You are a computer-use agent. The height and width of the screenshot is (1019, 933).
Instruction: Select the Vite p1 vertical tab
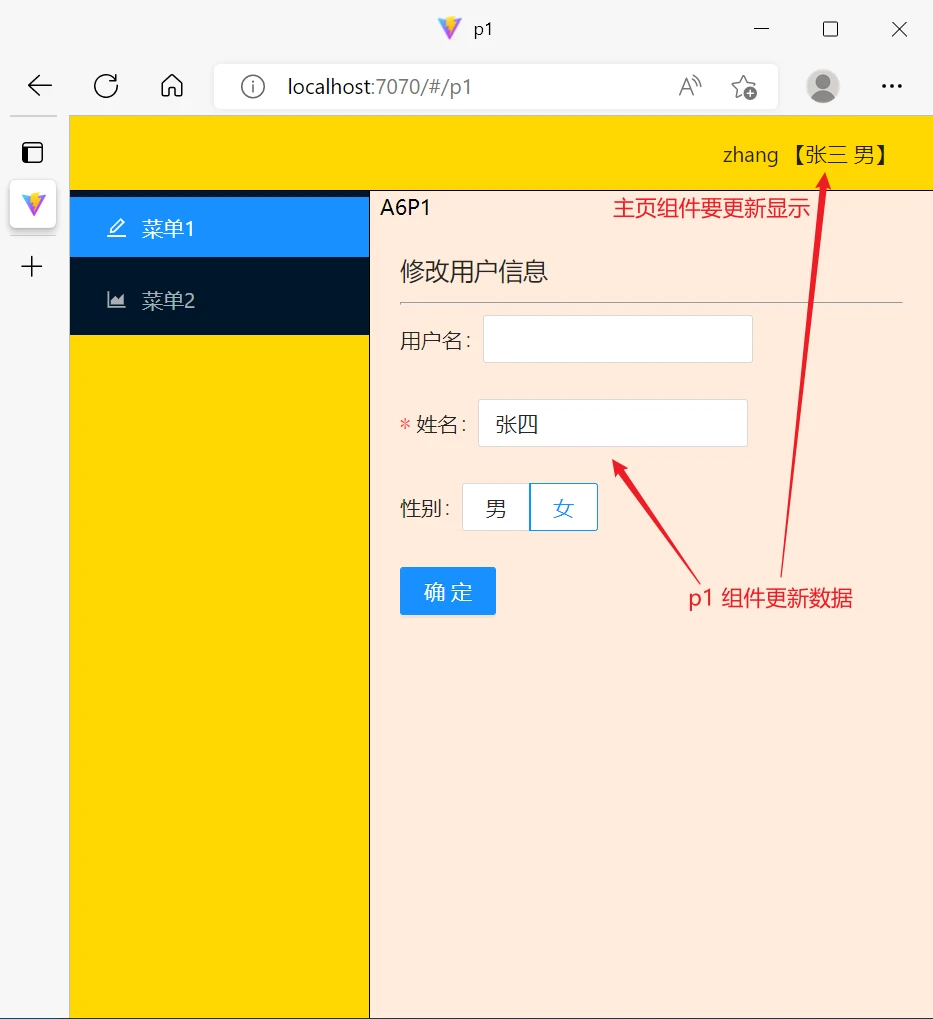[x=33, y=205]
